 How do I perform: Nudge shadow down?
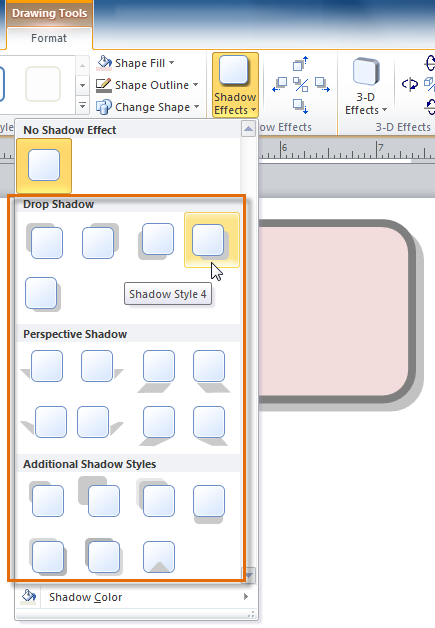click(x=301, y=107)
